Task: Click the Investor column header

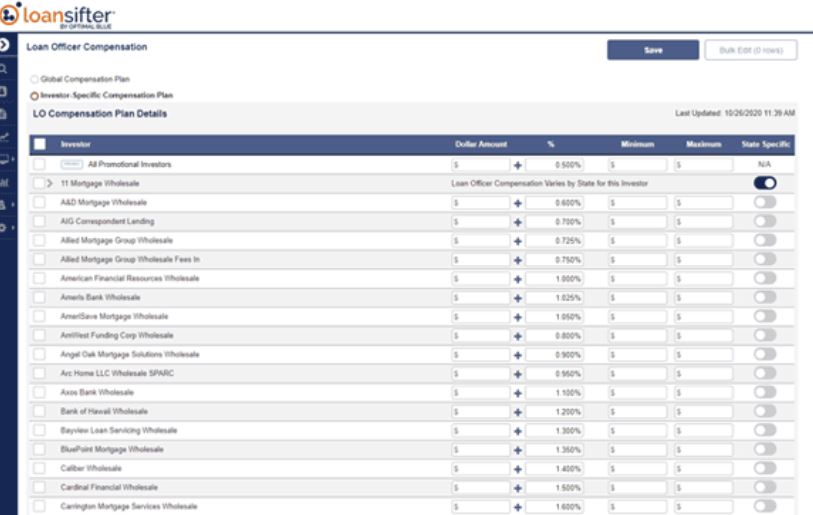Action: [76, 144]
